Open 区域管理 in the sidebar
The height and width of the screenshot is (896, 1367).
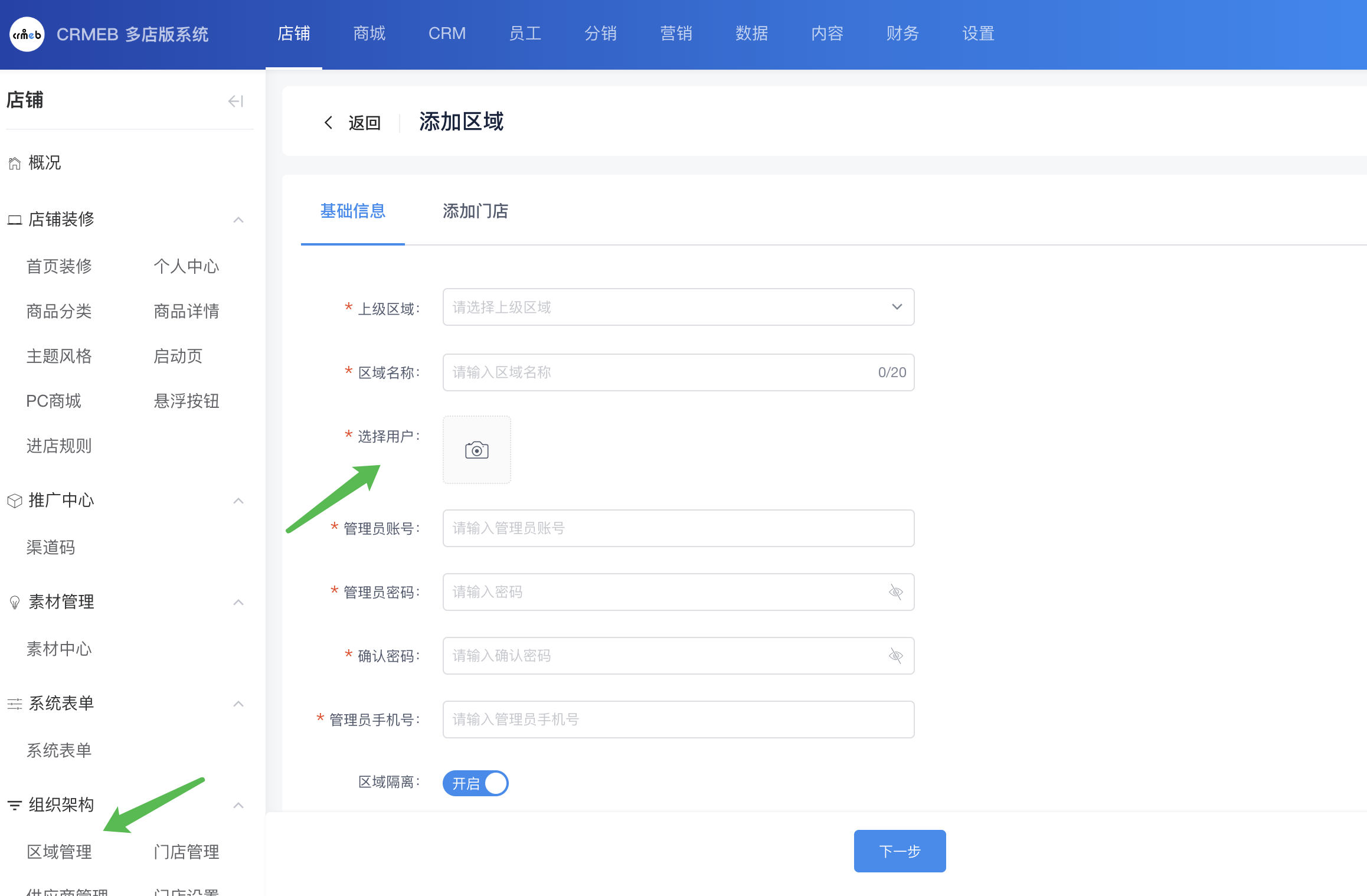click(x=59, y=852)
